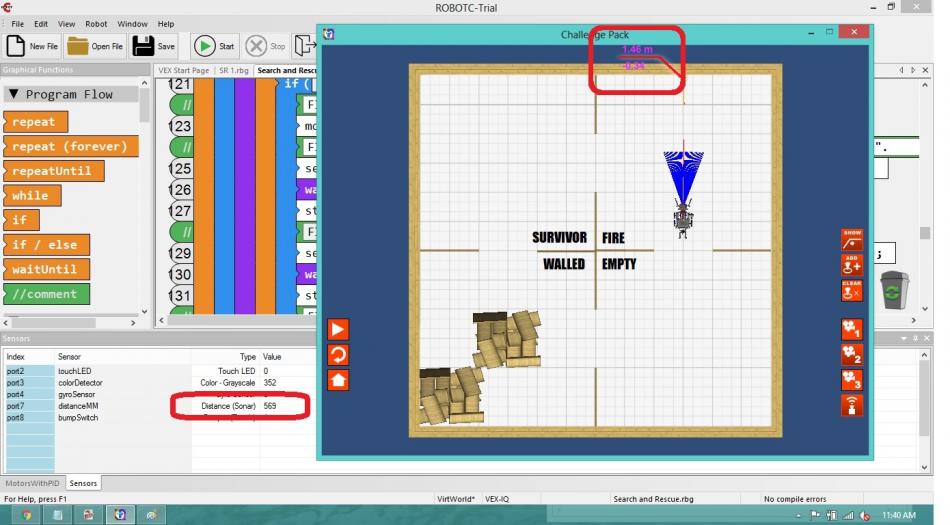Image resolution: width=950 pixels, height=525 pixels.
Task: Show hidden tray icons arrow
Action: [798, 516]
